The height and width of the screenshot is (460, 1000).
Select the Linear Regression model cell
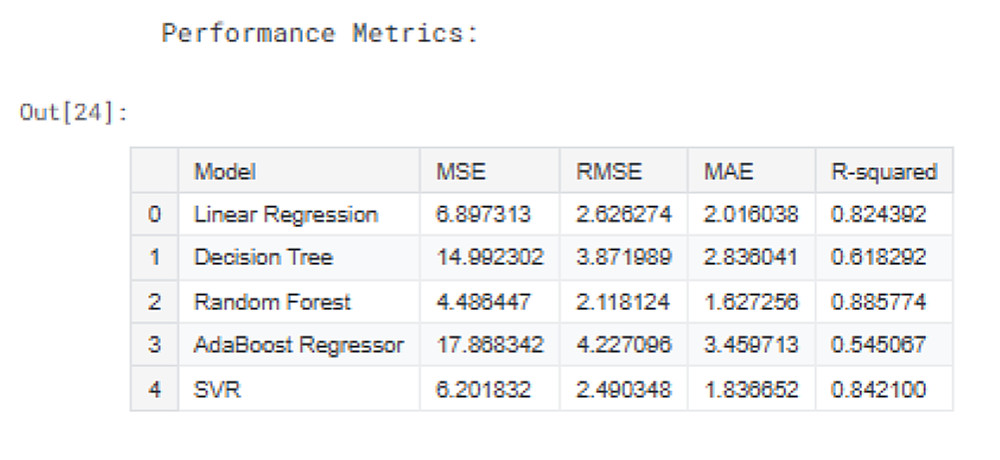point(286,215)
